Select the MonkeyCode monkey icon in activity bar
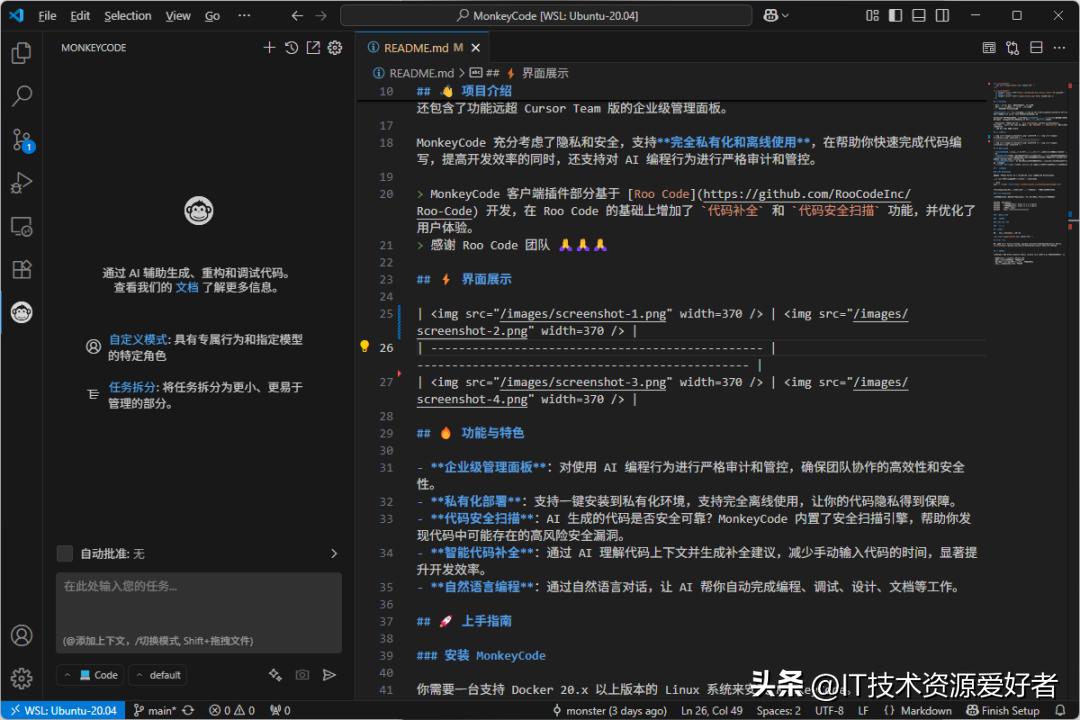Image resolution: width=1080 pixels, height=720 pixels. pyautogui.click(x=22, y=312)
